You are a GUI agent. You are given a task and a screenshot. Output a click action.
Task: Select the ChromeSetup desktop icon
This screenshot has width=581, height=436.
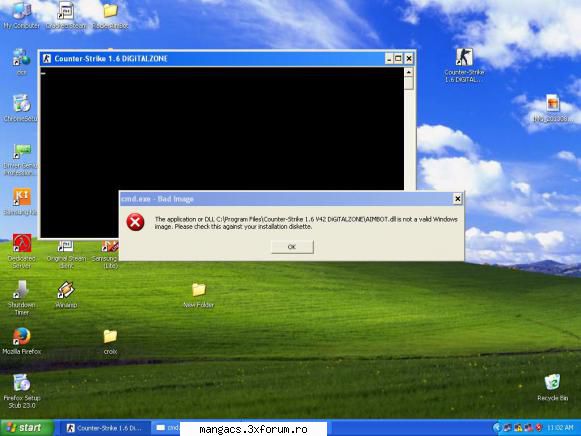click(21, 108)
